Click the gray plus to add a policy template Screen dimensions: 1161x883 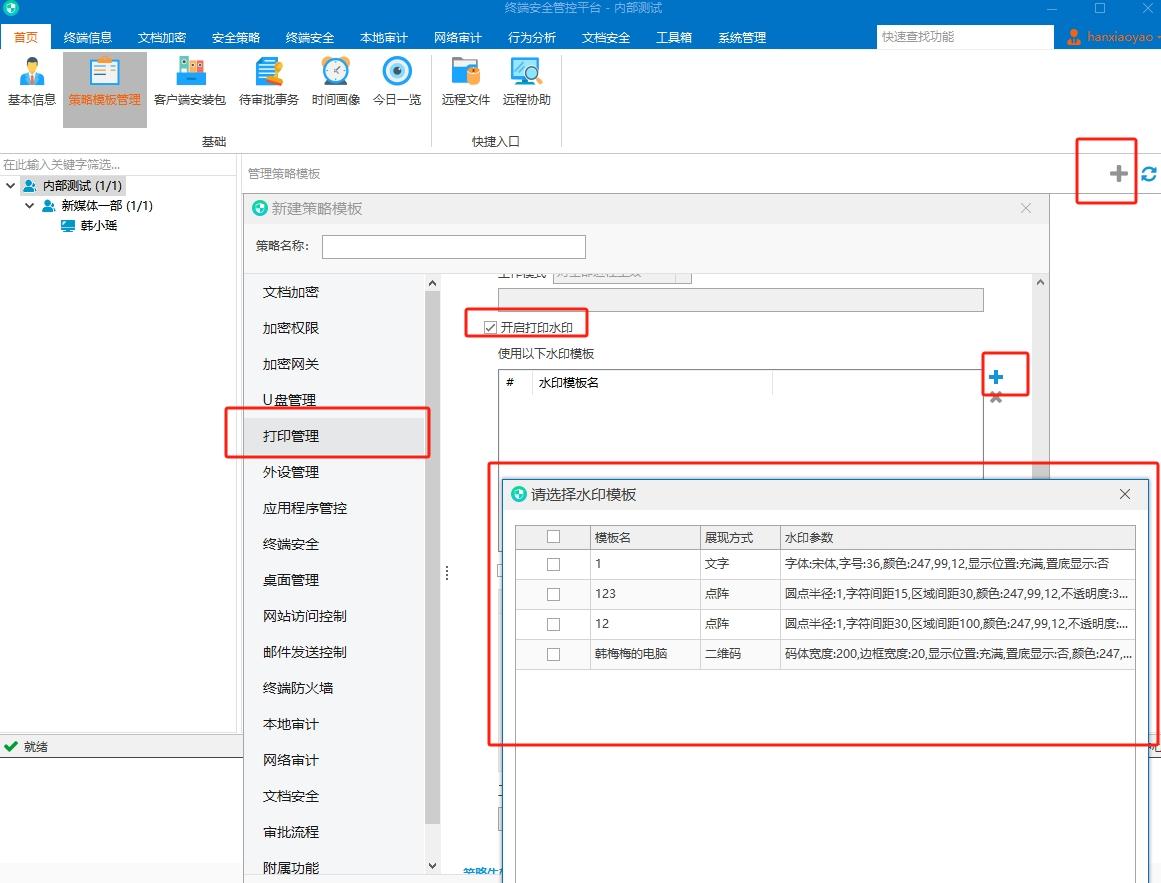pyautogui.click(x=1118, y=173)
